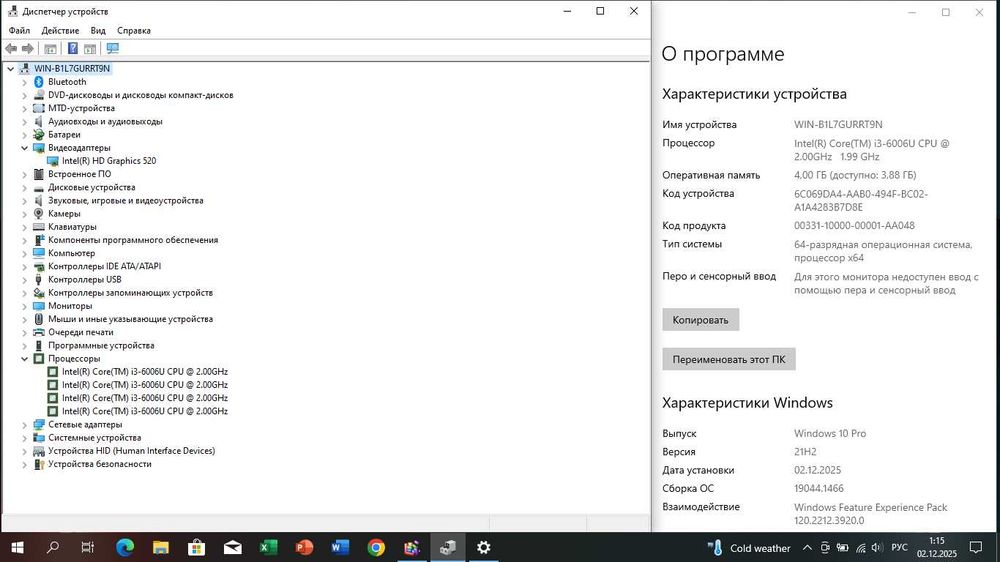Open the notification center icon
Screen dimensions: 1000x562
976,547
